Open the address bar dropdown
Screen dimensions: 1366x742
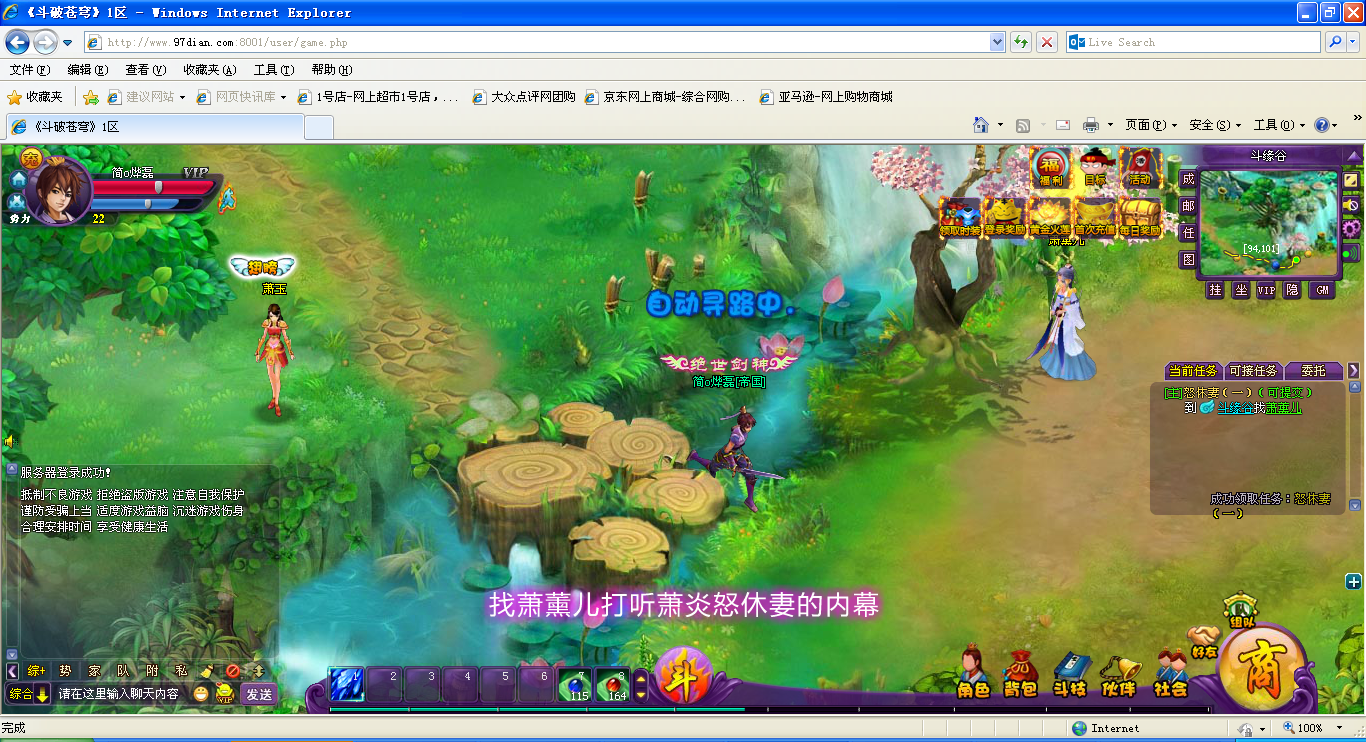tap(997, 42)
